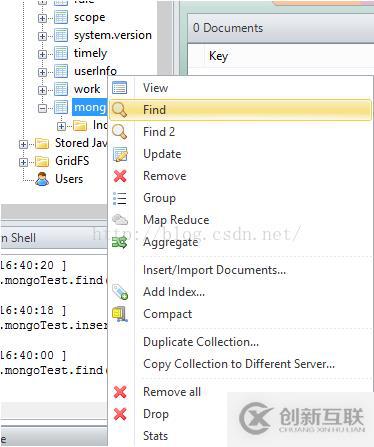The width and height of the screenshot is (374, 447).
Task: Click the pencil icon next to Update
Action: tap(120, 154)
